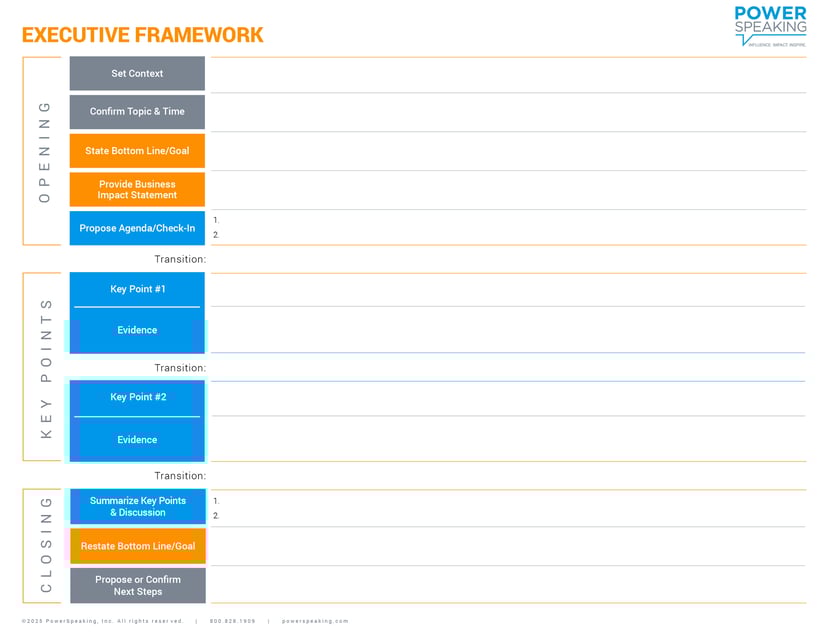Click the PowerSpeaking logo

[x=770, y=25]
